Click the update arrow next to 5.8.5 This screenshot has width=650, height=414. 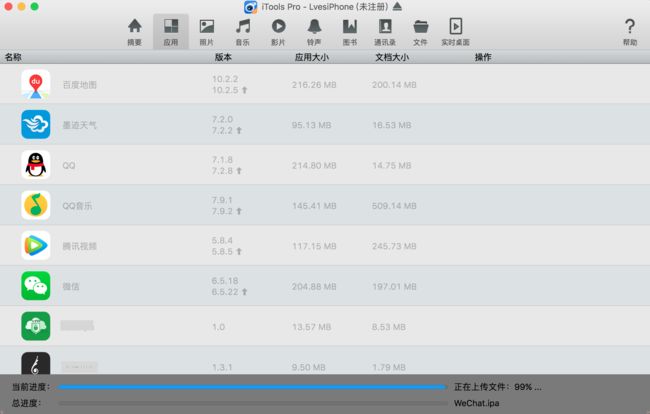click(239, 252)
